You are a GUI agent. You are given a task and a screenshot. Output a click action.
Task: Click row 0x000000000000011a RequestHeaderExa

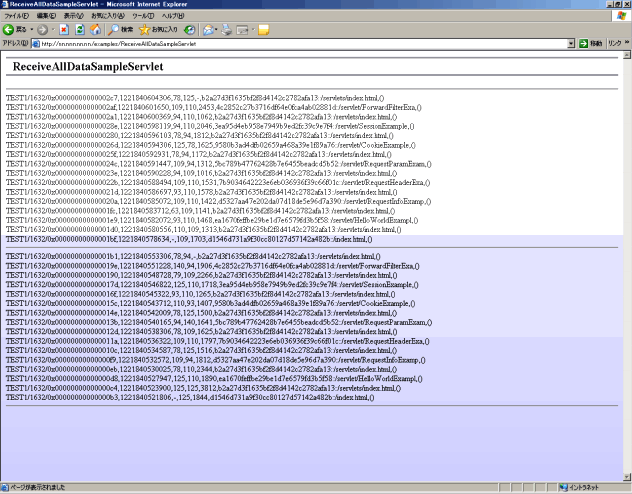(x=218, y=341)
